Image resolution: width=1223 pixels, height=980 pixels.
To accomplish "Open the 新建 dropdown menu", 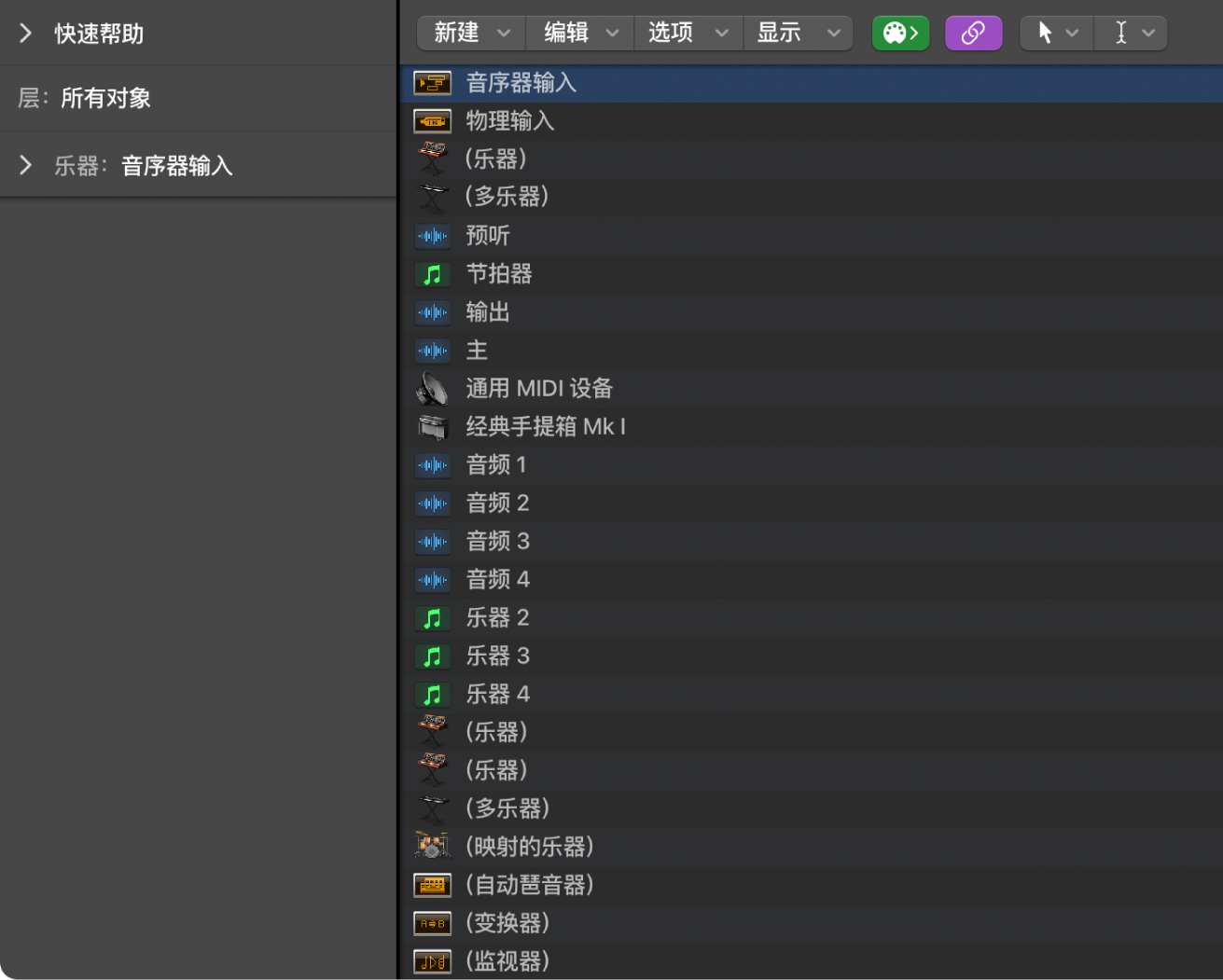I will click(470, 33).
